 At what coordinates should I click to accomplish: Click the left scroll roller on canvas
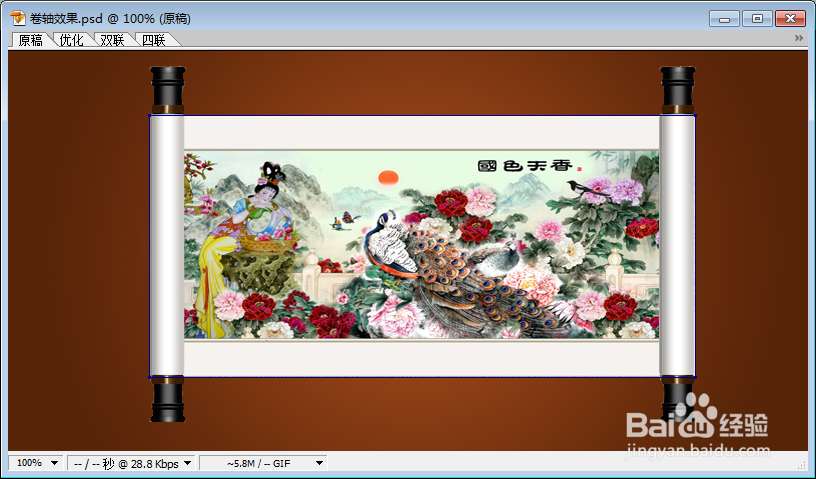168,244
